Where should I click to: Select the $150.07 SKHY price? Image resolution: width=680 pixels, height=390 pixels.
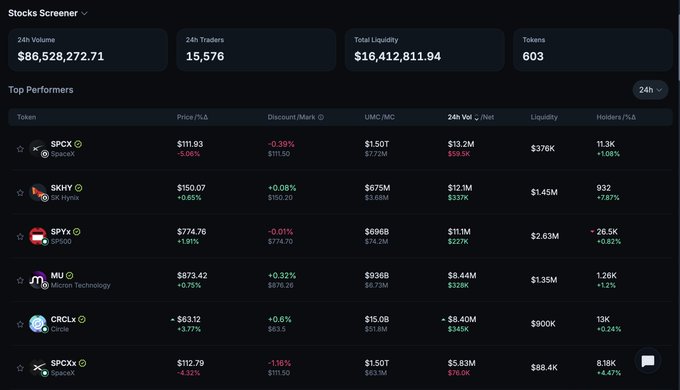(x=191, y=188)
